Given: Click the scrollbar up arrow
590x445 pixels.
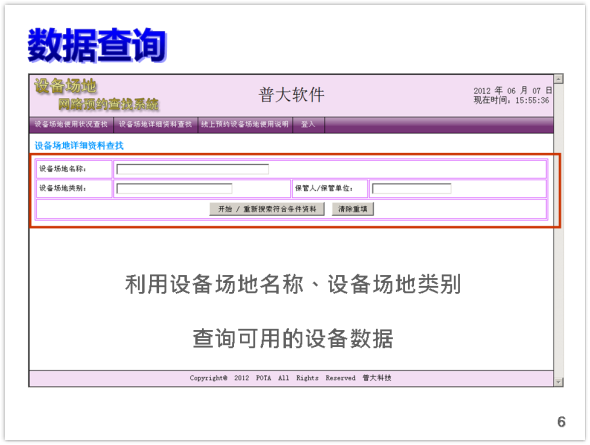Looking at the screenshot, I should point(558,79).
